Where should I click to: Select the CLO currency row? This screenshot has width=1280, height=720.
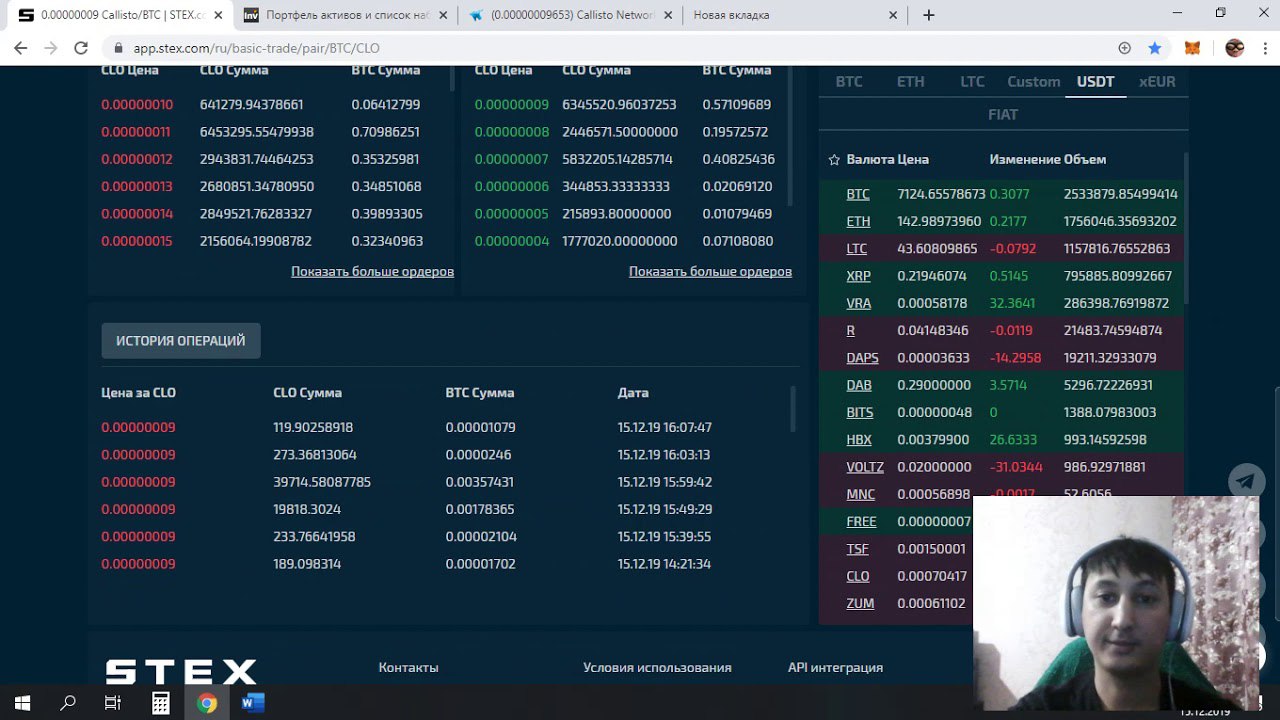click(896, 576)
